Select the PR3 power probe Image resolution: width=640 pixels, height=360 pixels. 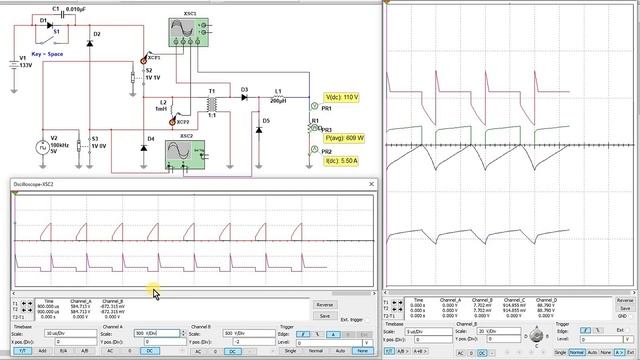pyautogui.click(x=314, y=128)
